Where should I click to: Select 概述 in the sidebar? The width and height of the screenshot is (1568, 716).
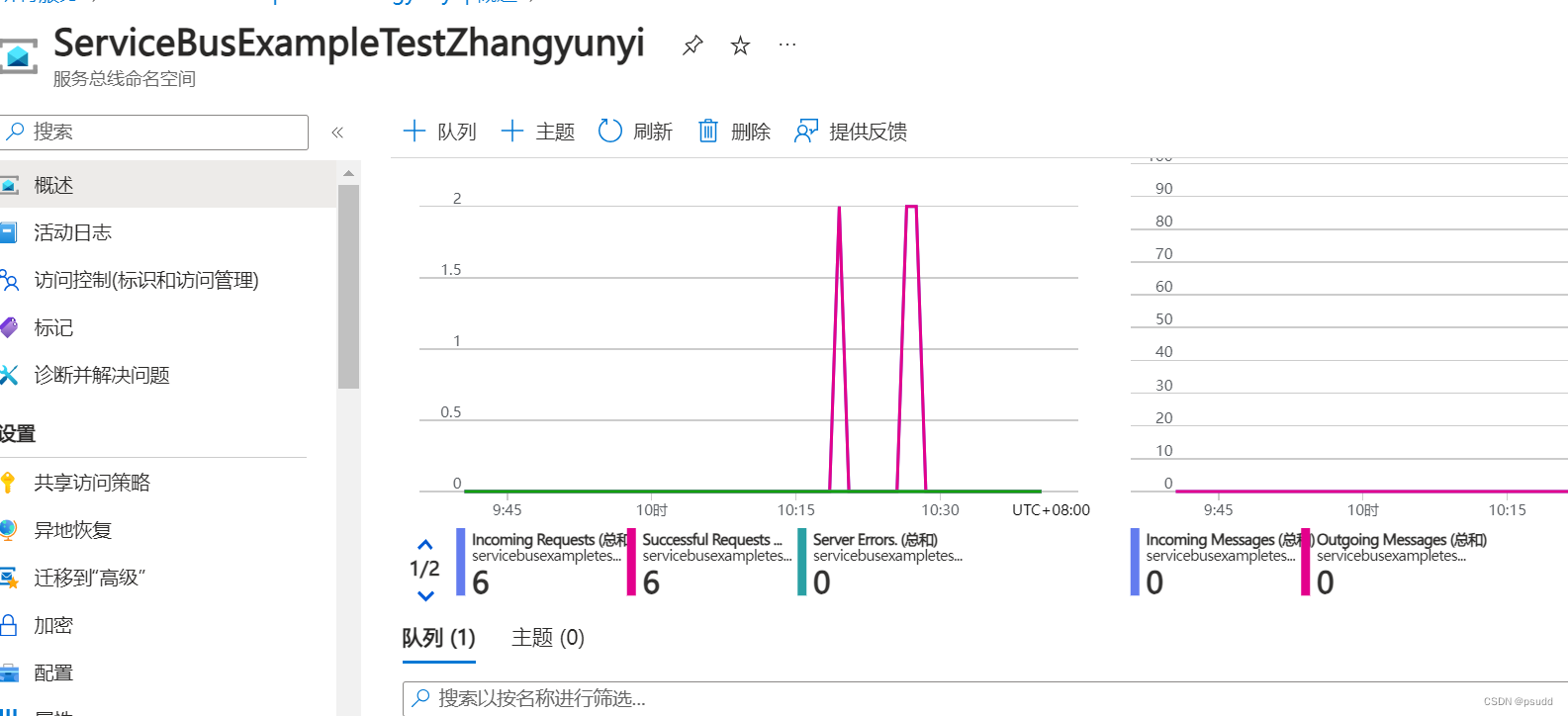(168, 185)
